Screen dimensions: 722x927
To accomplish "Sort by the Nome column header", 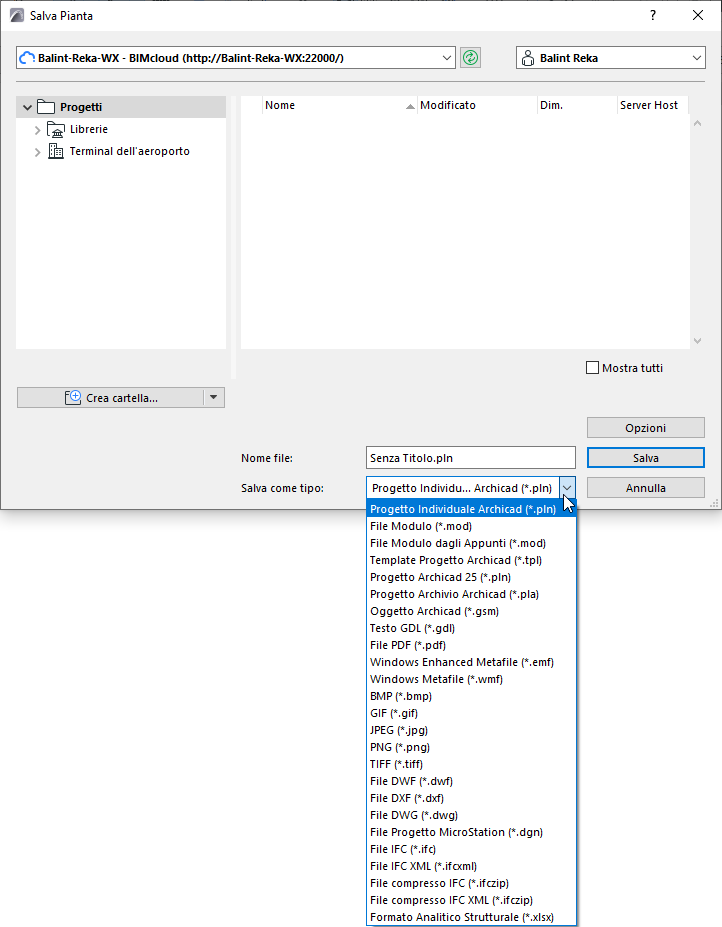I will pyautogui.click(x=339, y=105).
